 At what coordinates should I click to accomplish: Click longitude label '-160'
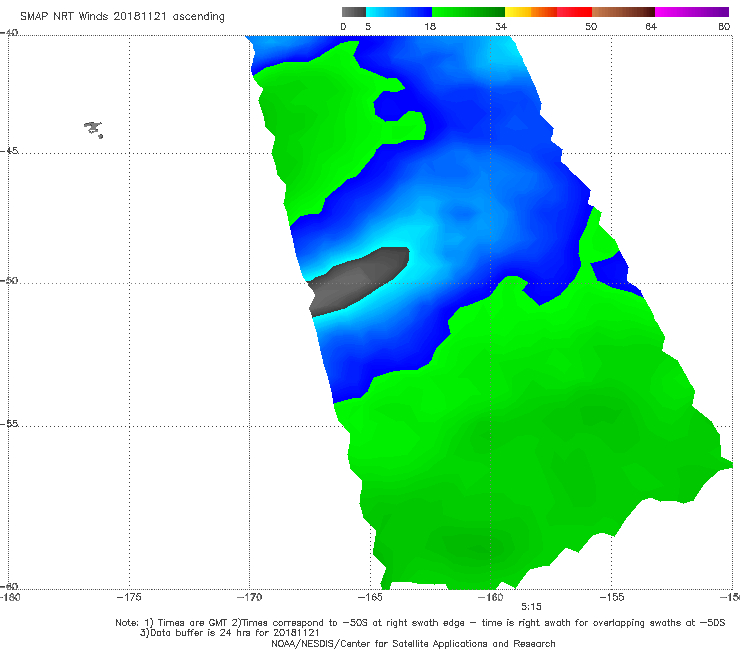(x=490, y=597)
